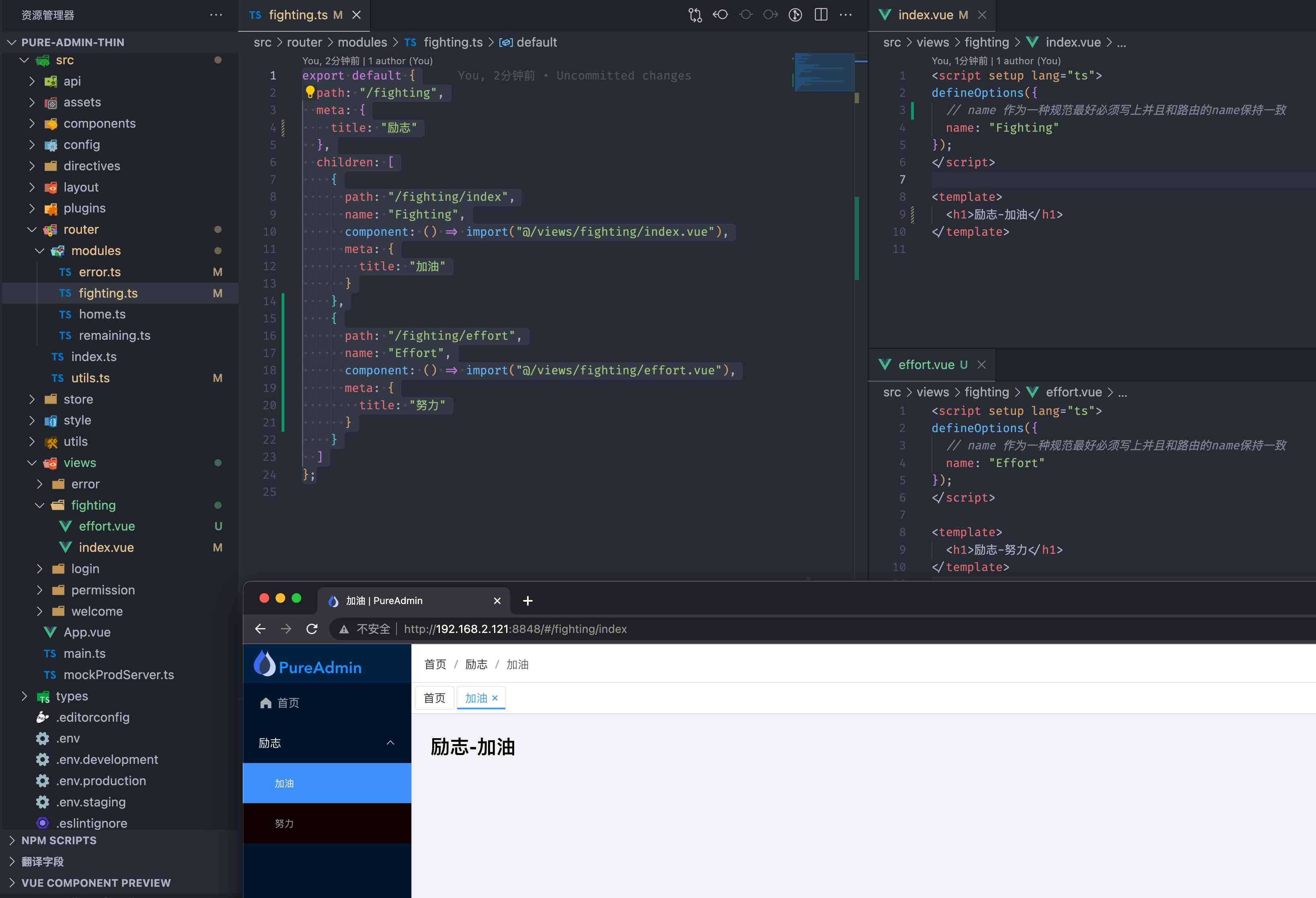Open a new browser tab with plus icon
1316x898 pixels.
(x=527, y=601)
